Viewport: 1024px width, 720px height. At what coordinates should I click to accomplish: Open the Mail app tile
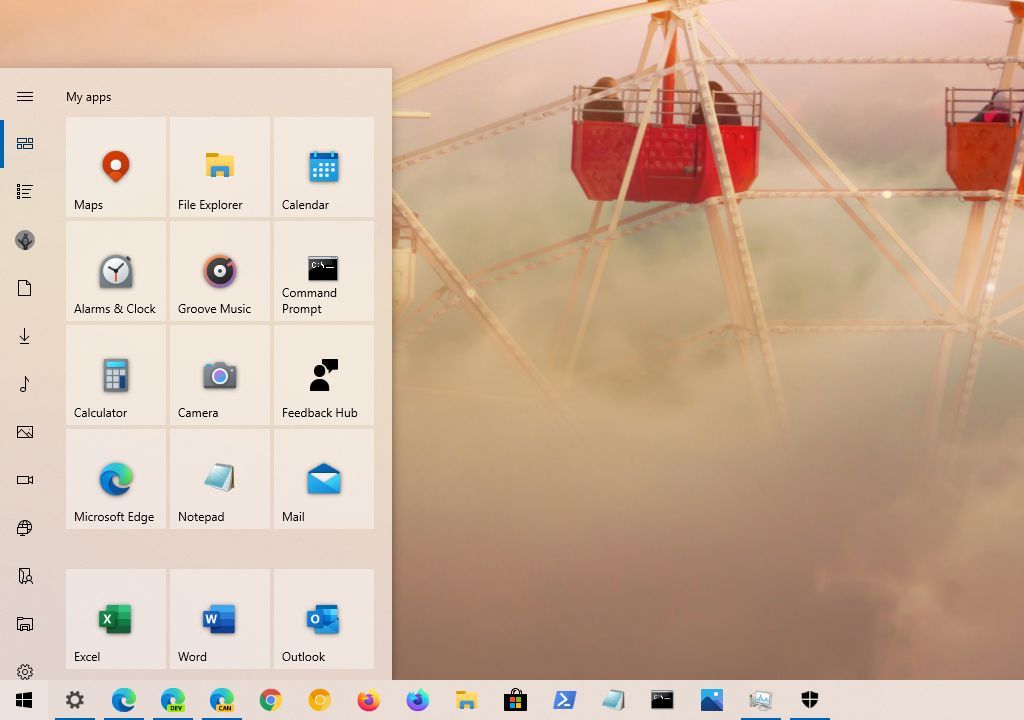pos(323,479)
